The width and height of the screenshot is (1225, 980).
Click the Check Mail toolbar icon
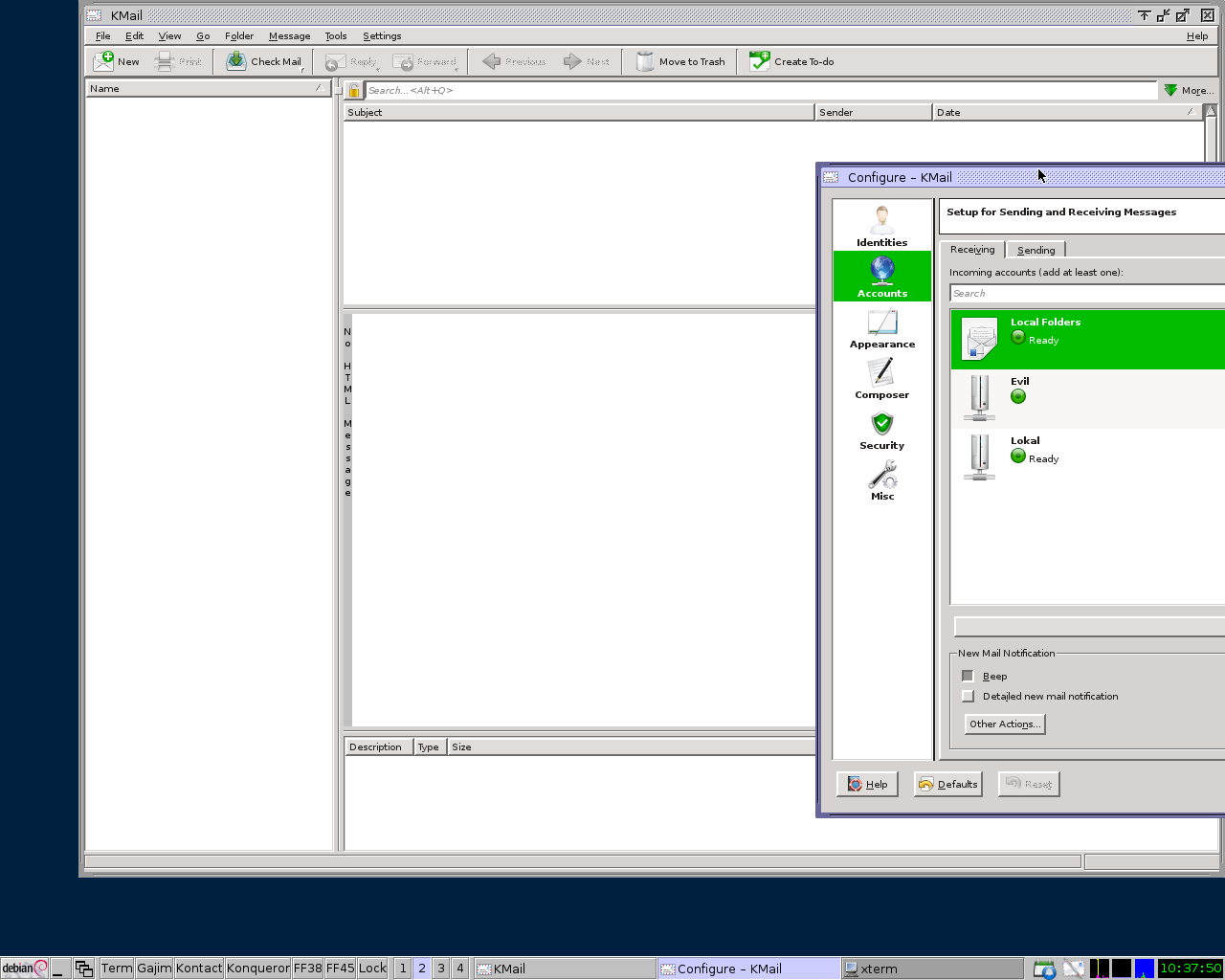point(236,61)
